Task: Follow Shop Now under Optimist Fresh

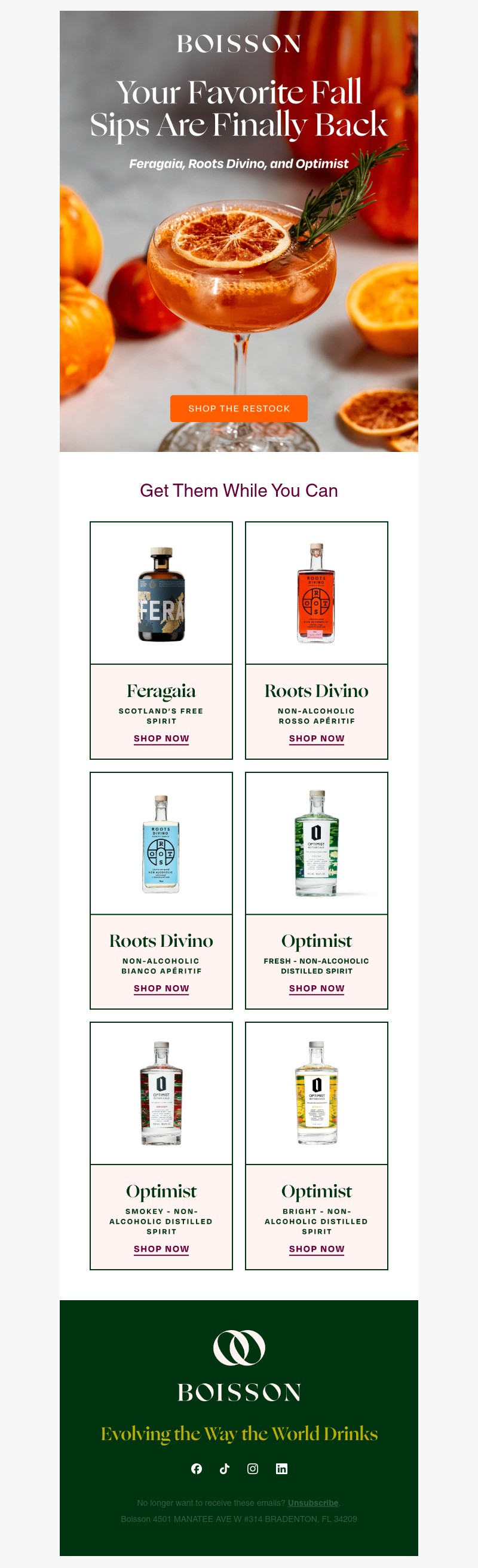Action: [x=317, y=989]
